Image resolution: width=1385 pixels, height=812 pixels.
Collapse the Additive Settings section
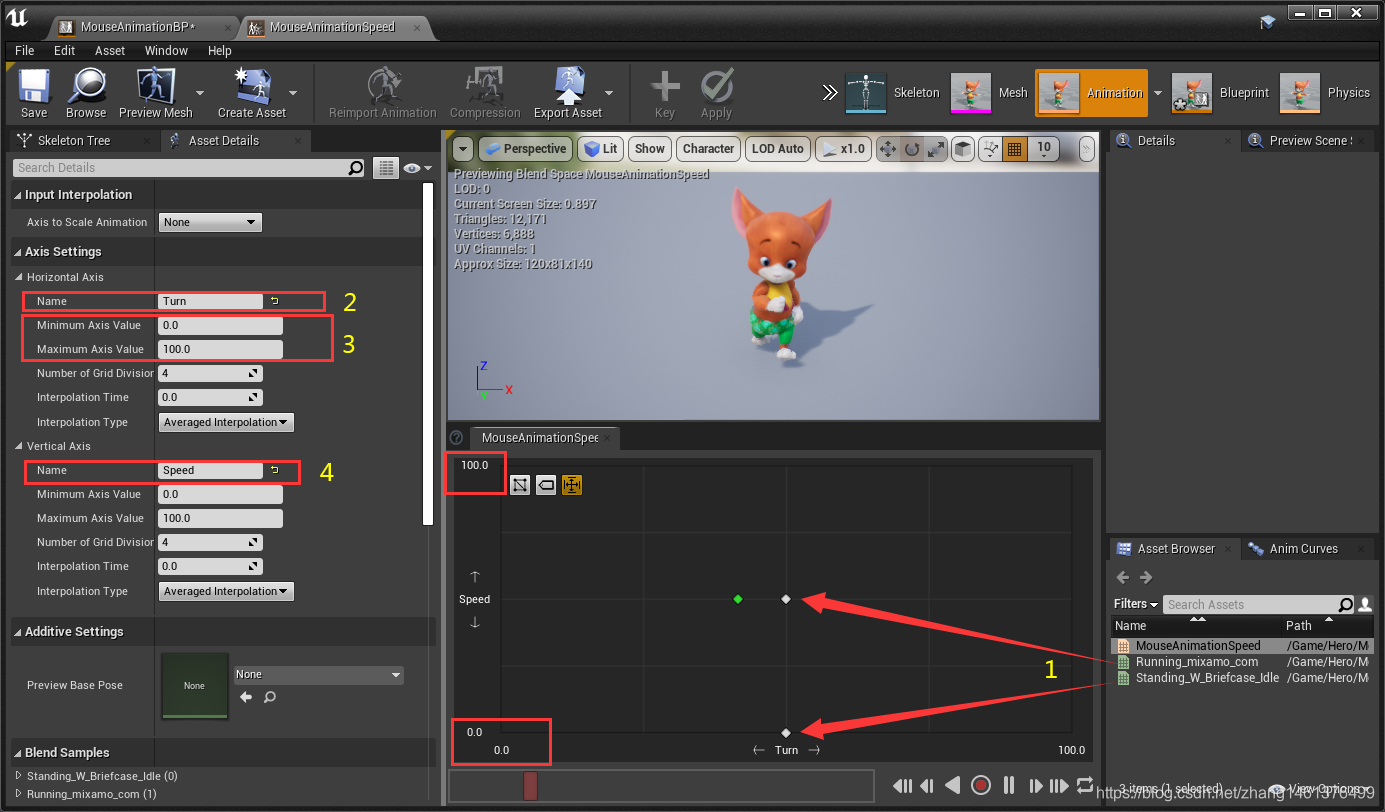tap(18, 632)
